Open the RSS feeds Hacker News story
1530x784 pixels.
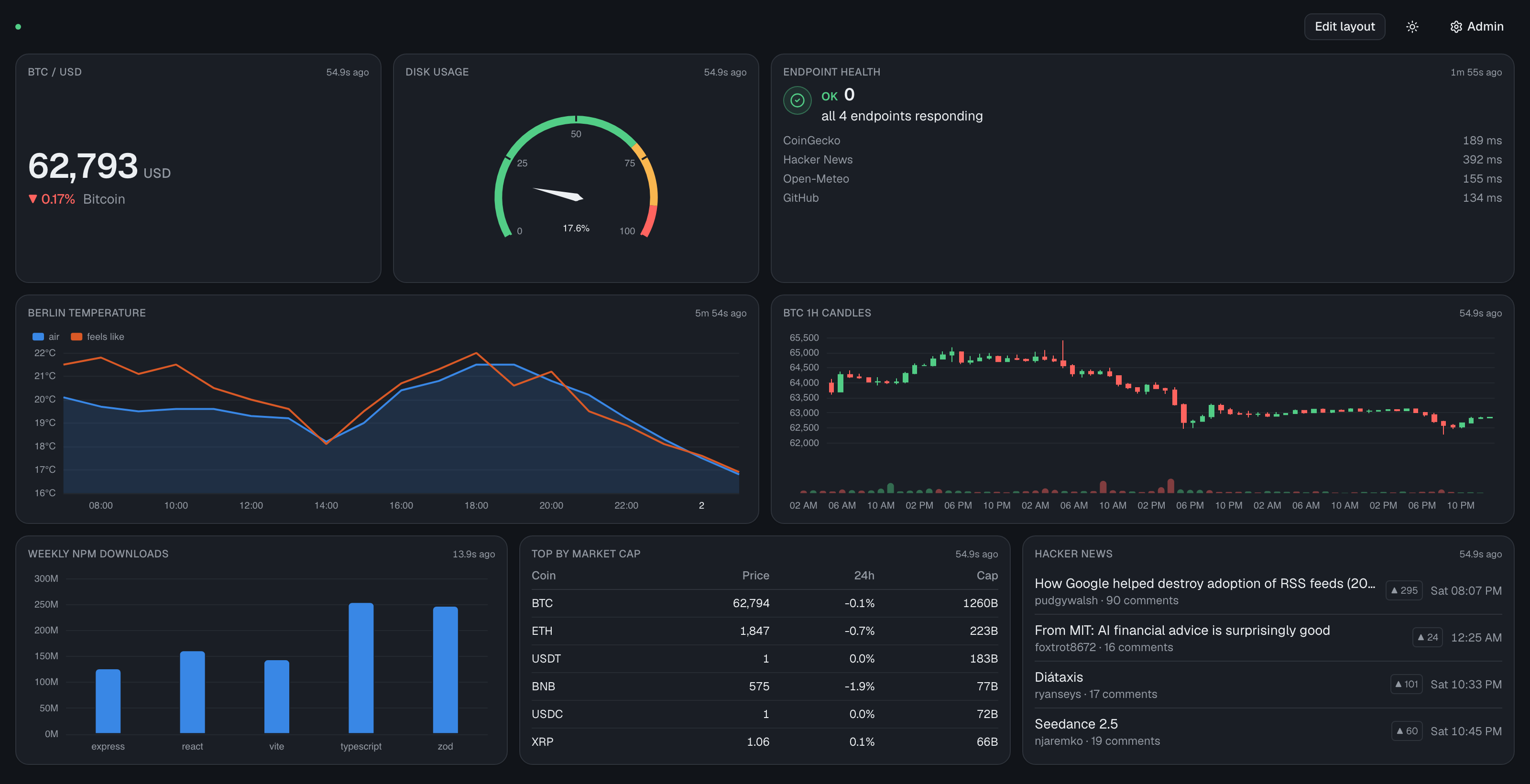(1204, 583)
